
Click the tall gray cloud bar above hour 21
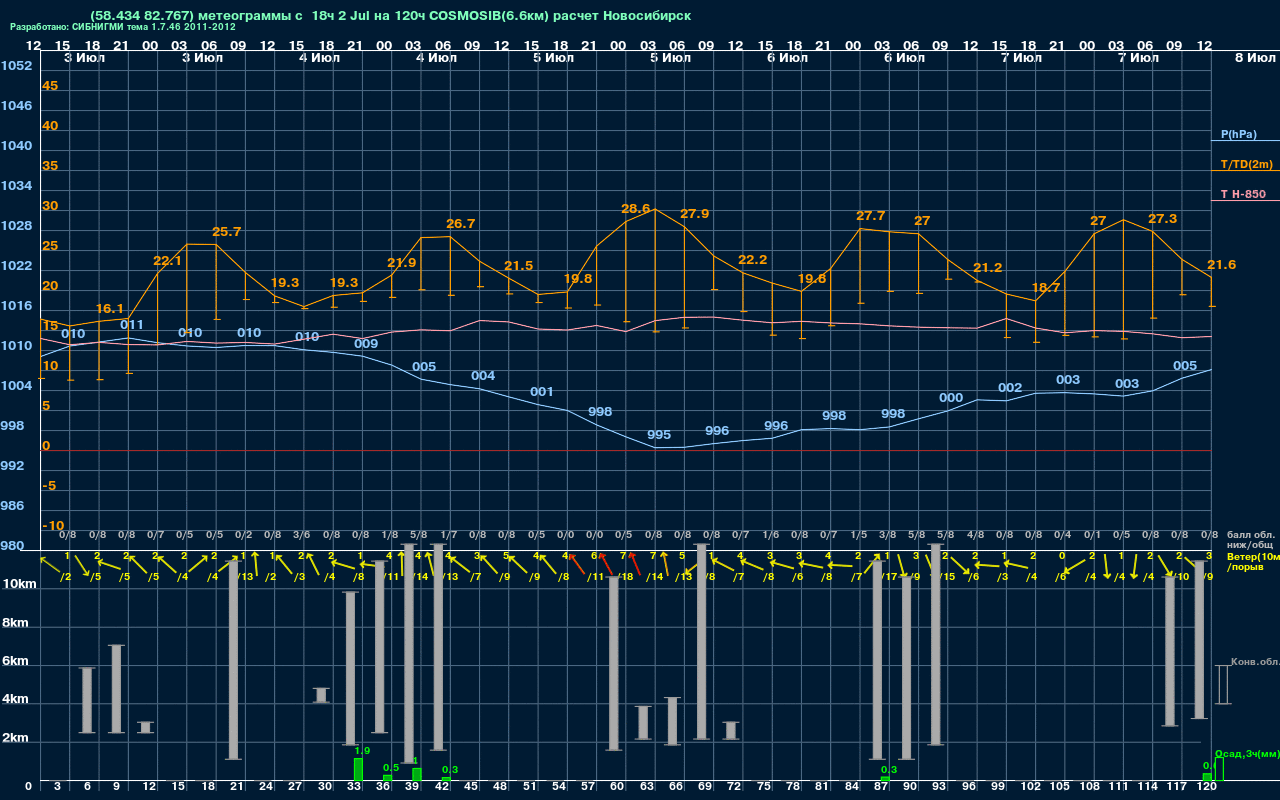pos(233,660)
